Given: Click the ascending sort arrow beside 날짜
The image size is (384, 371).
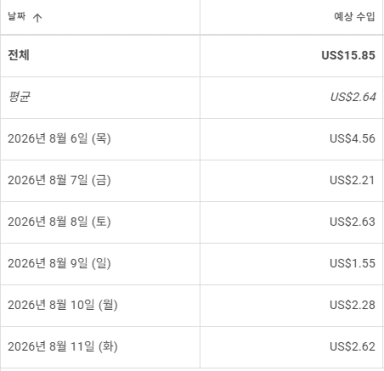Looking at the screenshot, I should coord(37,18).
